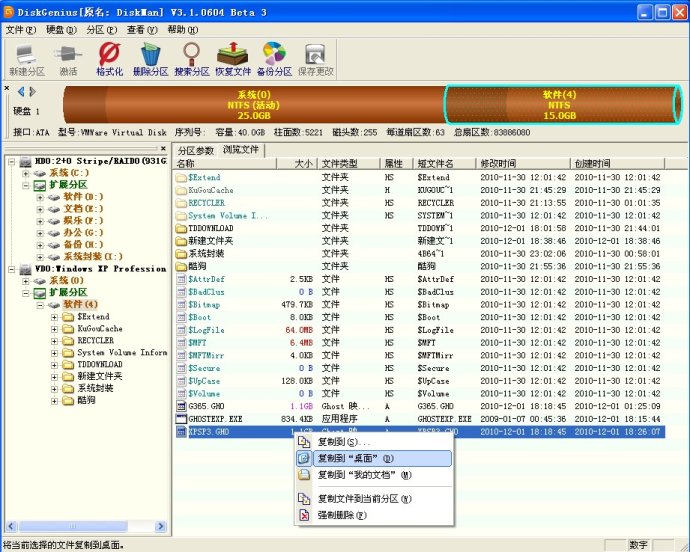Expand the KuGouCache folder in tree
Viewport: 690px width, 552px height.
54,329
